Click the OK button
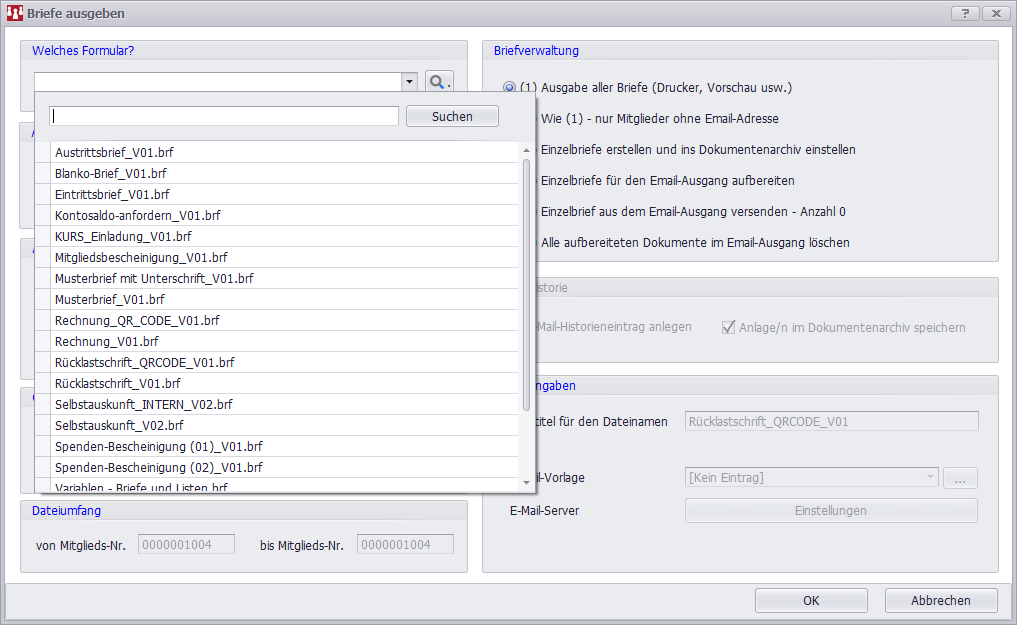 [811, 600]
